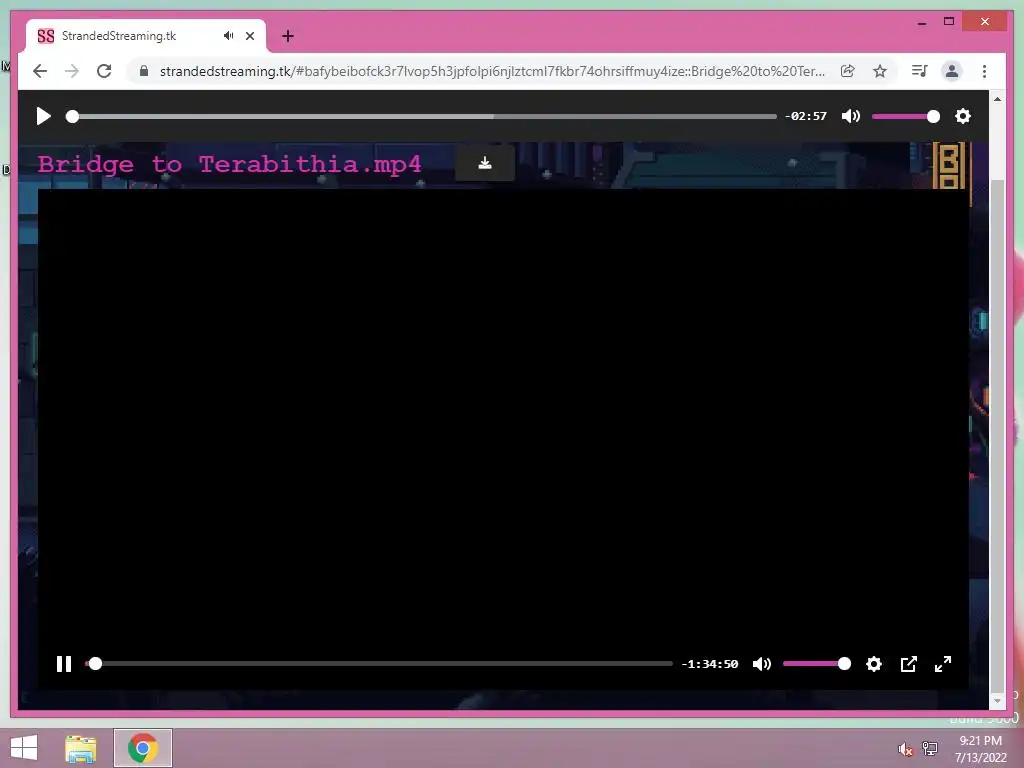Download Bridge to Terabithia.mp4
Image resolution: width=1024 pixels, height=768 pixels.
[x=485, y=163]
